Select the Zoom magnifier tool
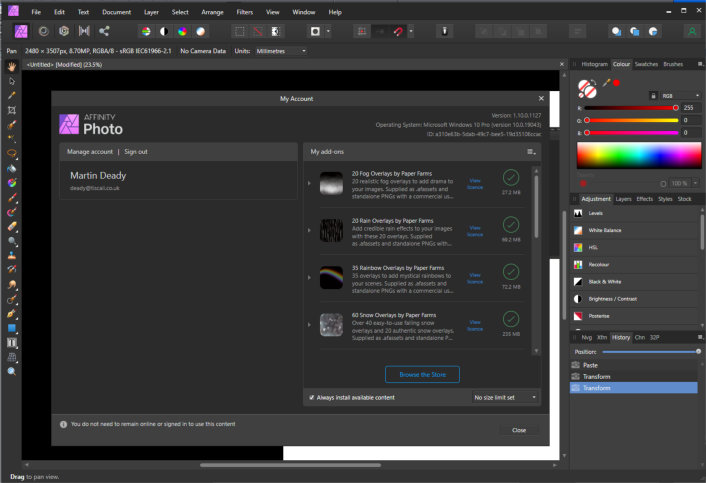 pos(12,371)
